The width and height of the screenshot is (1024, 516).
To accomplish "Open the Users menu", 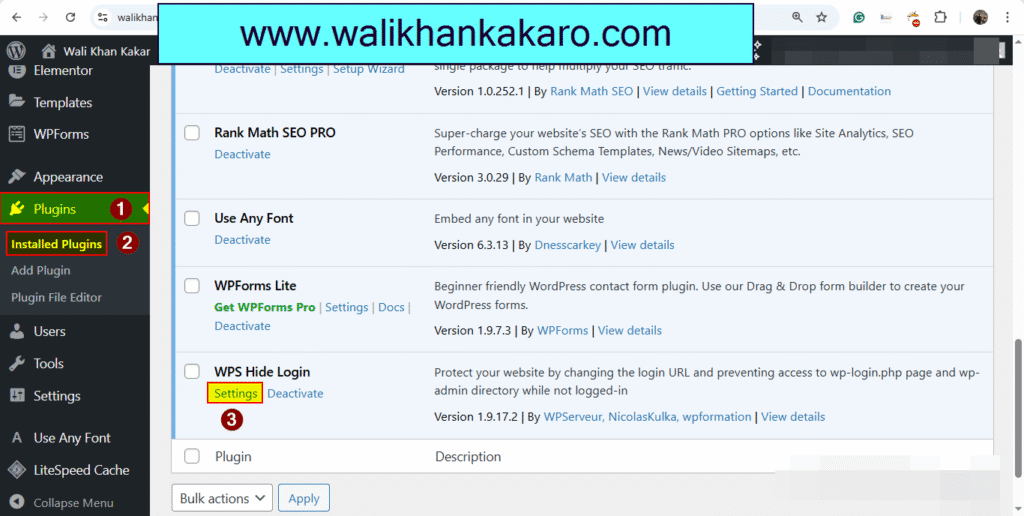I will [x=50, y=332].
